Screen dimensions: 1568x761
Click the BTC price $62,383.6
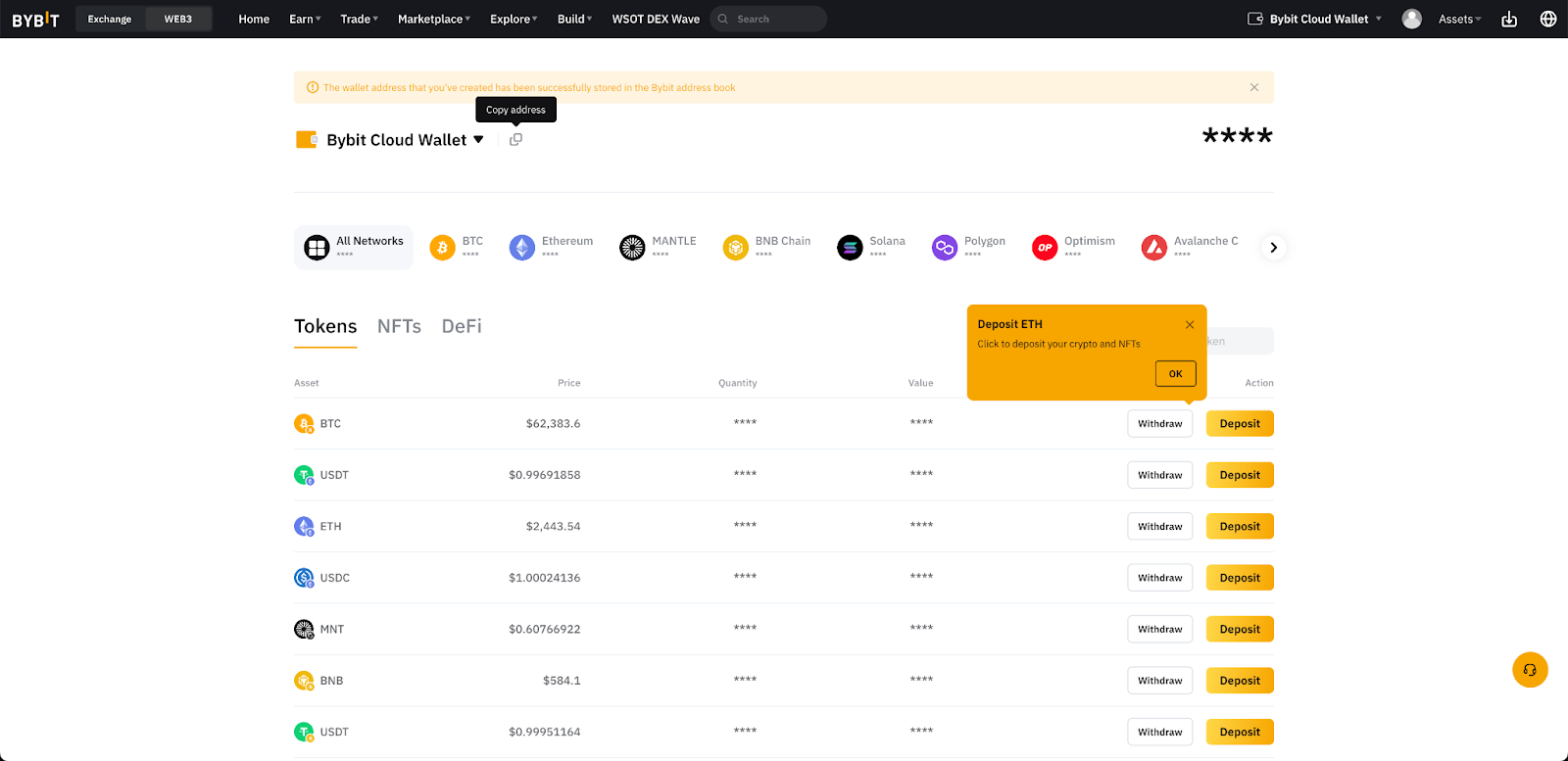click(x=553, y=424)
